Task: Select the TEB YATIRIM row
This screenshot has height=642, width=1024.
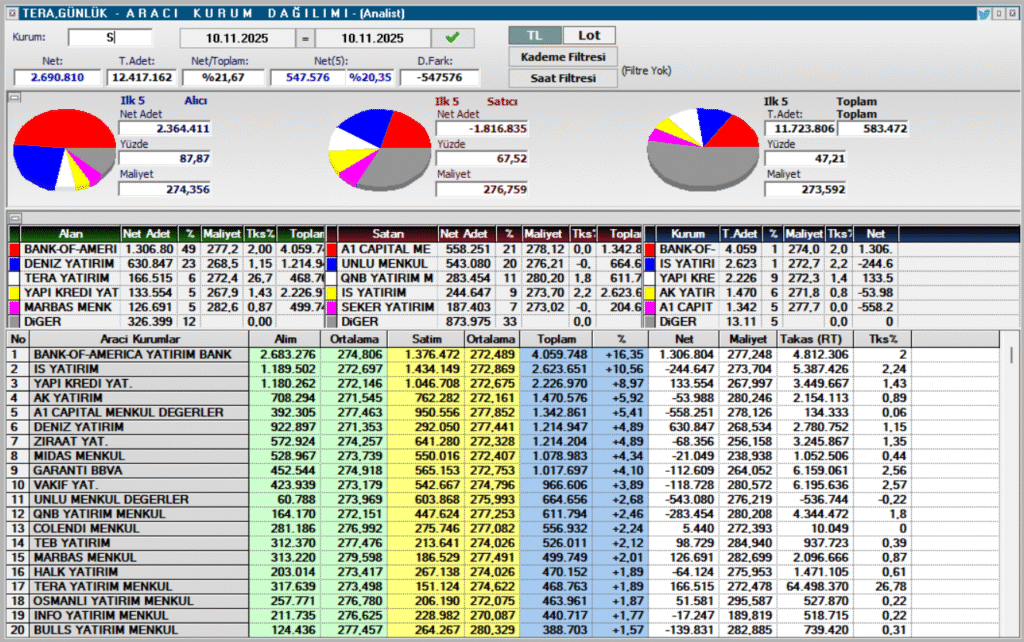Action: 503,543
